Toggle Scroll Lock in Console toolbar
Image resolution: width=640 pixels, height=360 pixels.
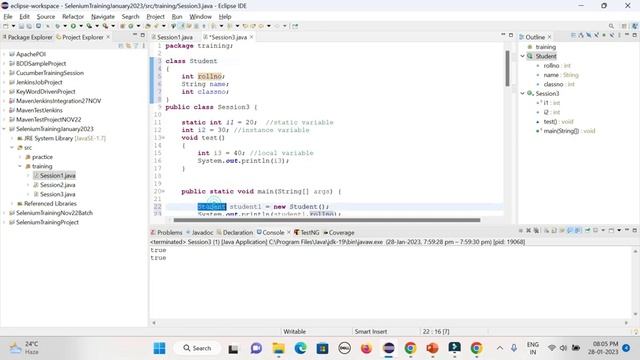tap(554, 231)
